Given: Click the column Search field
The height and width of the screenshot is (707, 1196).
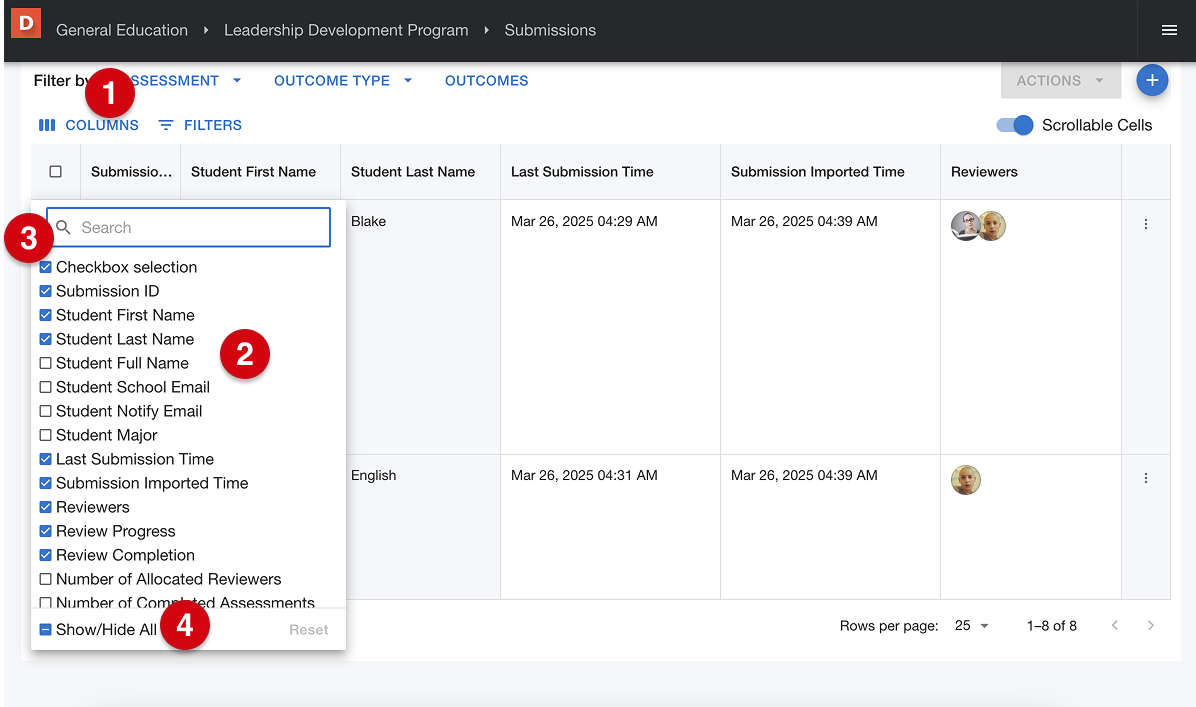Looking at the screenshot, I should (x=200, y=228).
